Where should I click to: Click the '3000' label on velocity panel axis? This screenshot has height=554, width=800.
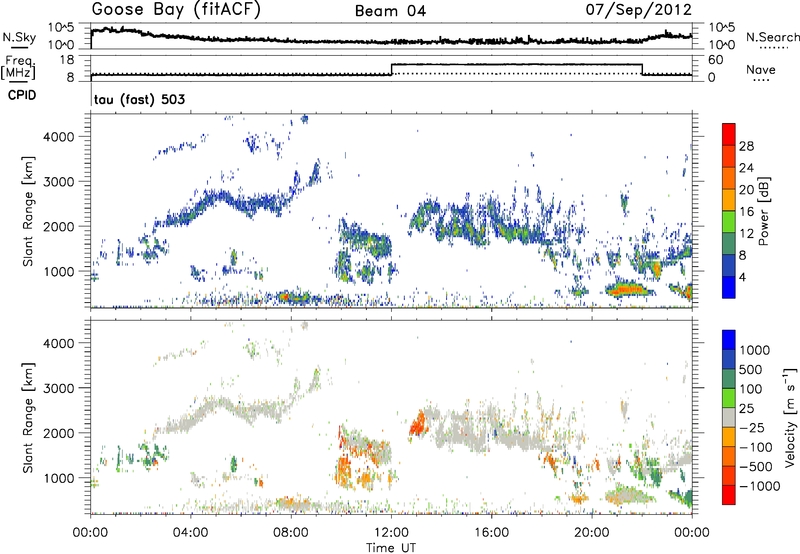click(x=59, y=388)
